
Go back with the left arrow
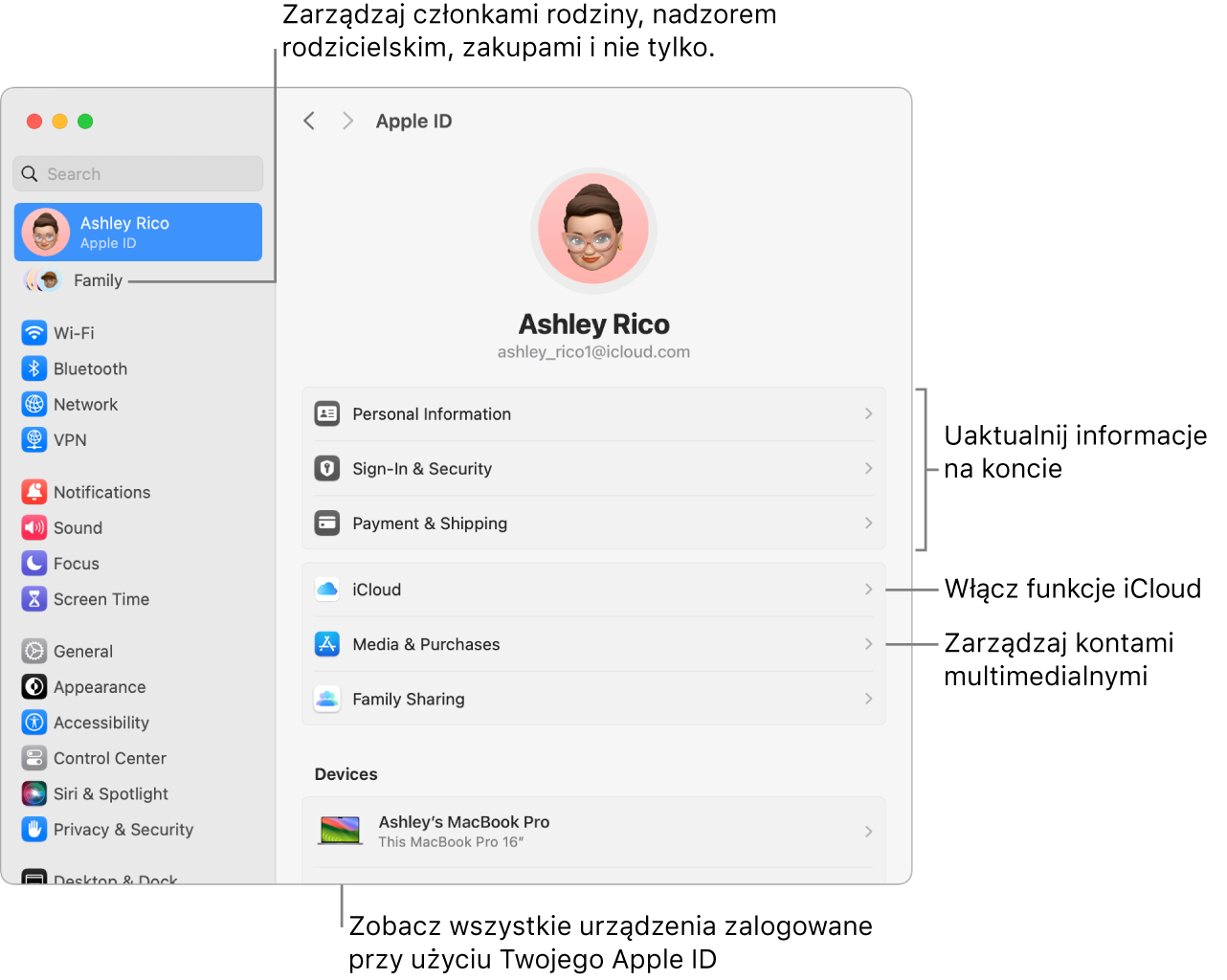pyautogui.click(x=309, y=121)
